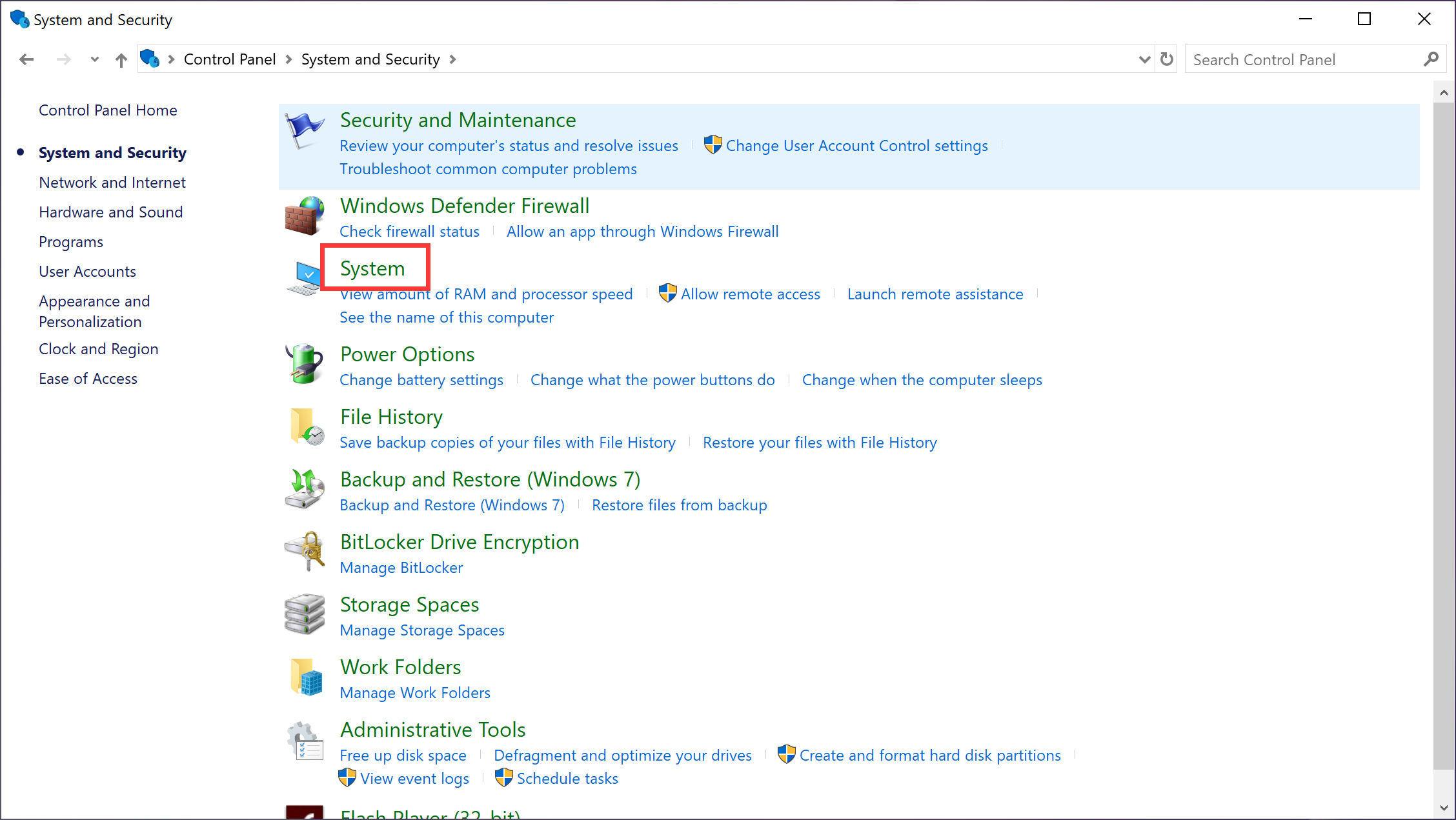Click the vertical scrollbar thumb
Image resolution: width=1456 pixels, height=820 pixels.
pos(1444,436)
